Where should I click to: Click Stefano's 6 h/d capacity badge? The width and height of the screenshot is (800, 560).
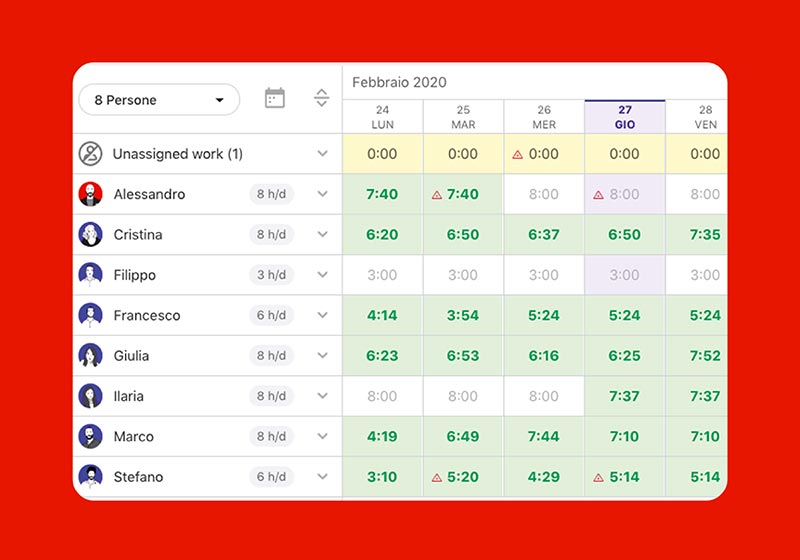tap(271, 477)
